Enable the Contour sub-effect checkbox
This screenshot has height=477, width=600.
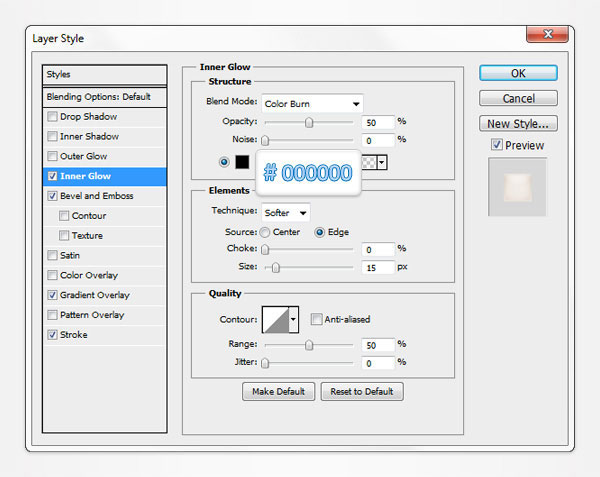point(64,216)
